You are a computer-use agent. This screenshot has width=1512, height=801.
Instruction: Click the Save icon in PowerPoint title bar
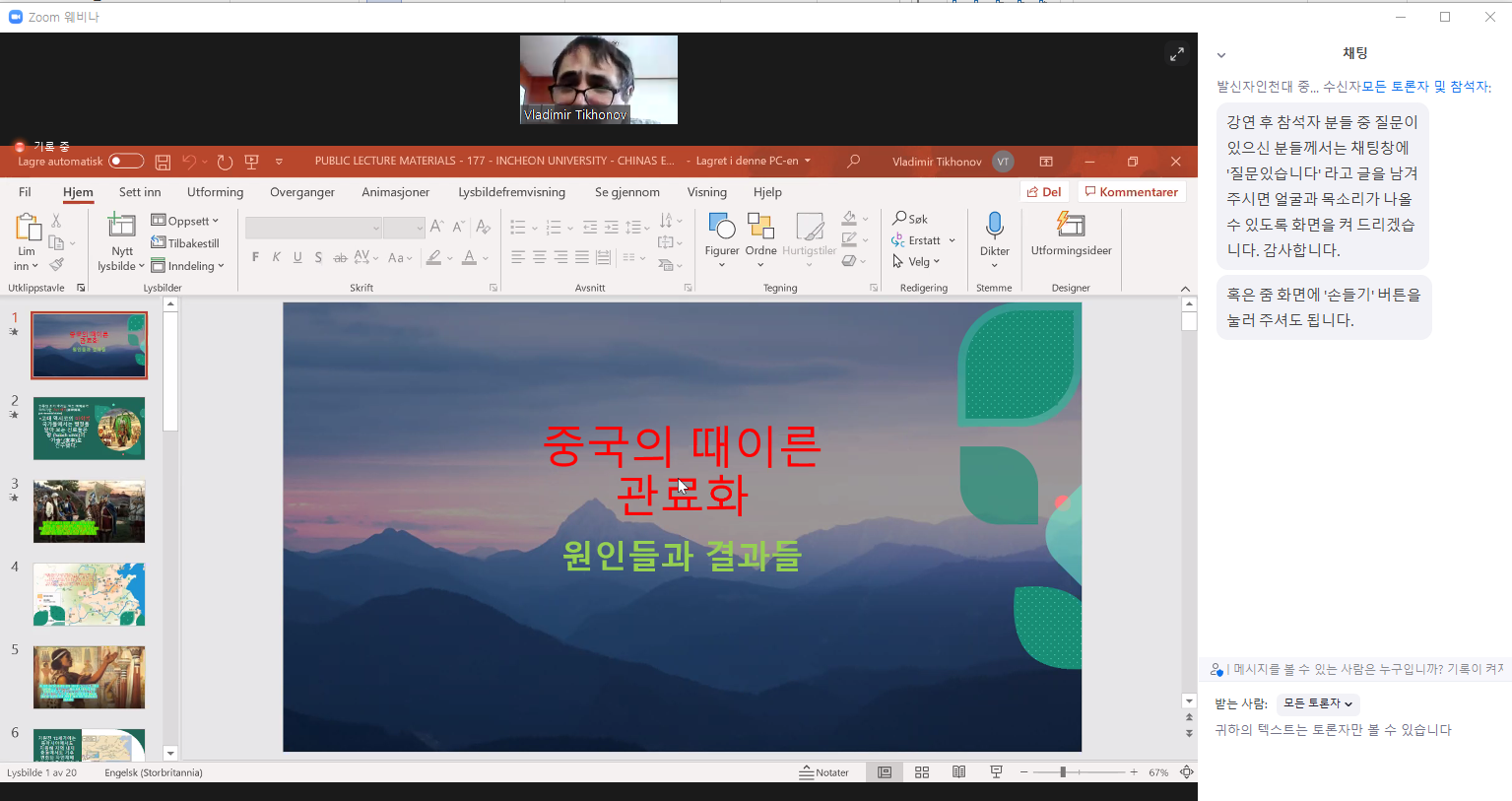pyautogui.click(x=164, y=162)
